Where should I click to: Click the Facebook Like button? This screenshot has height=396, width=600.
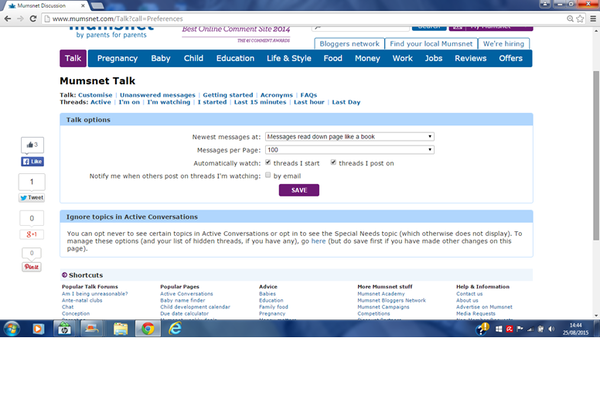point(32,161)
